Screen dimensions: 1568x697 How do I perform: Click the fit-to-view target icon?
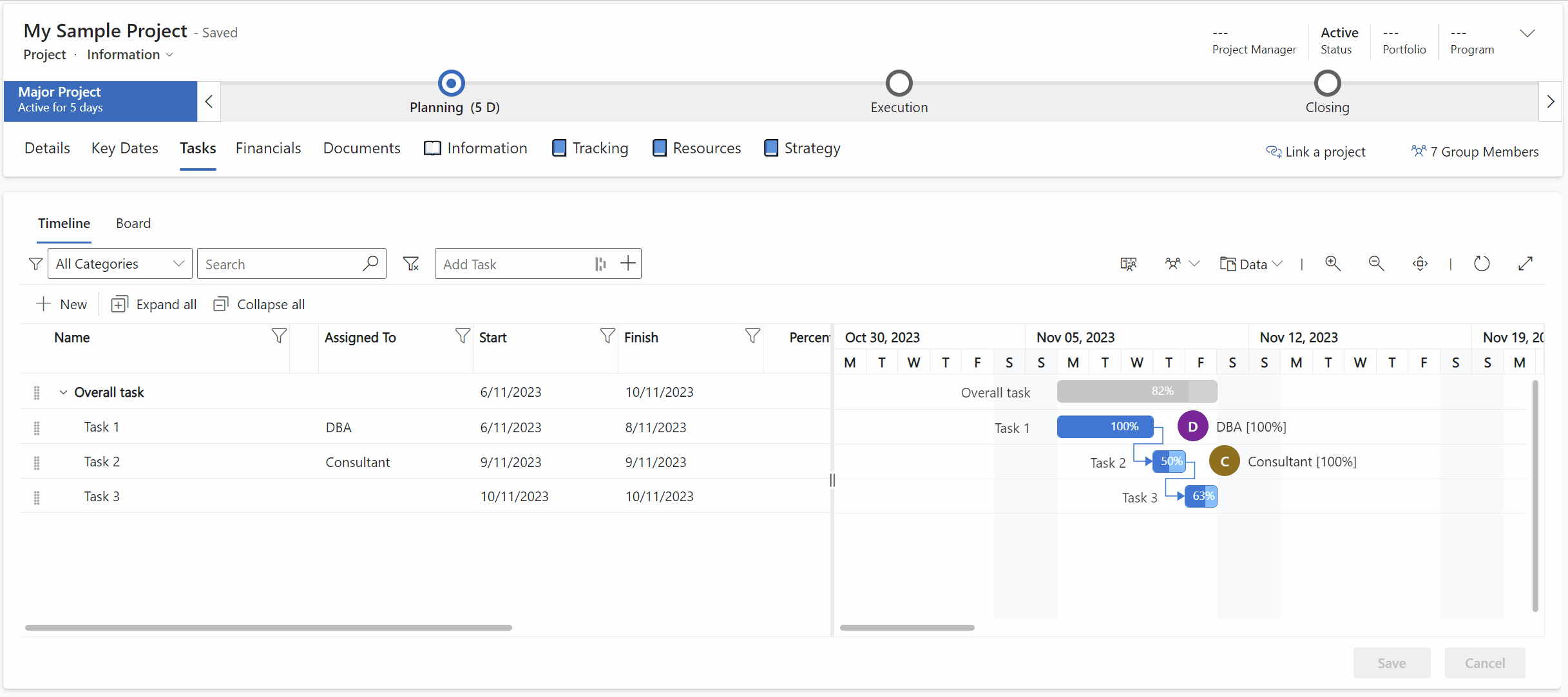[x=1420, y=263]
